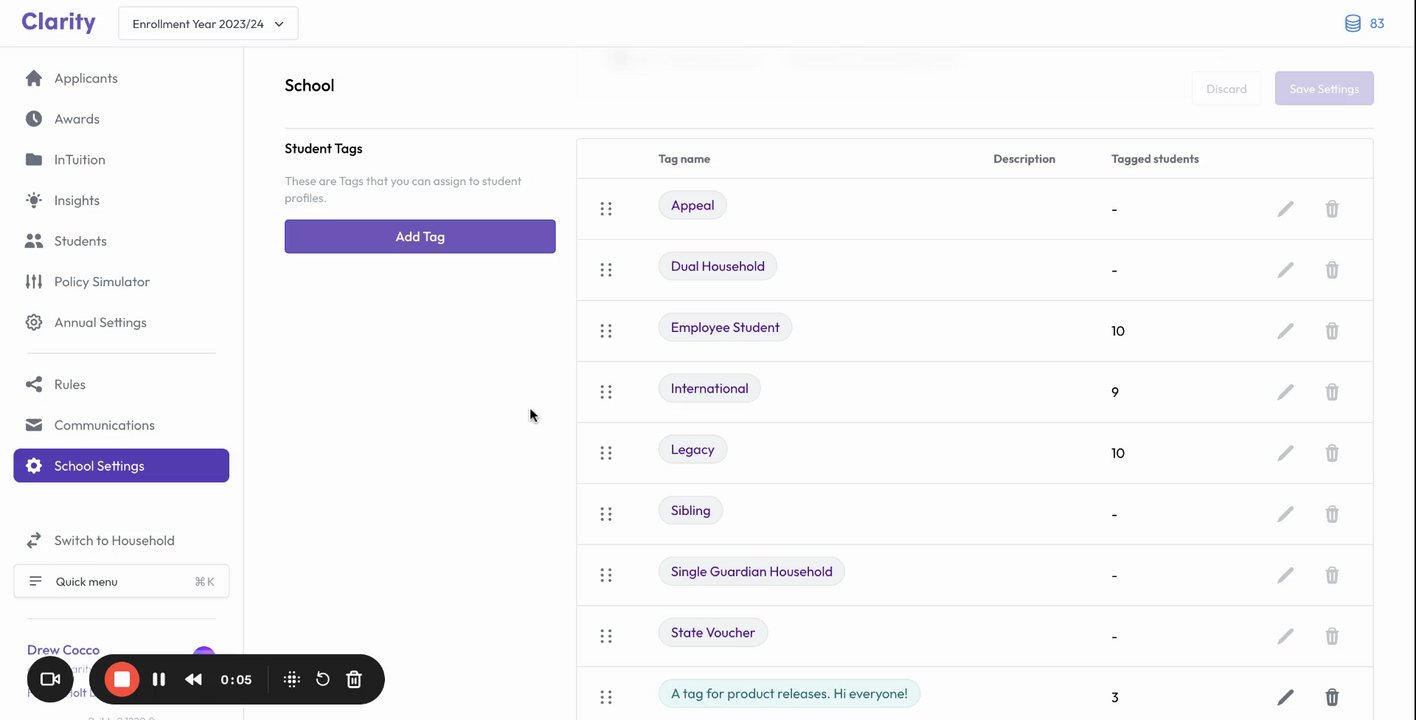This screenshot has width=1416, height=720.
Task: Click pencil edit icon for Appeal tag
Action: point(1285,209)
